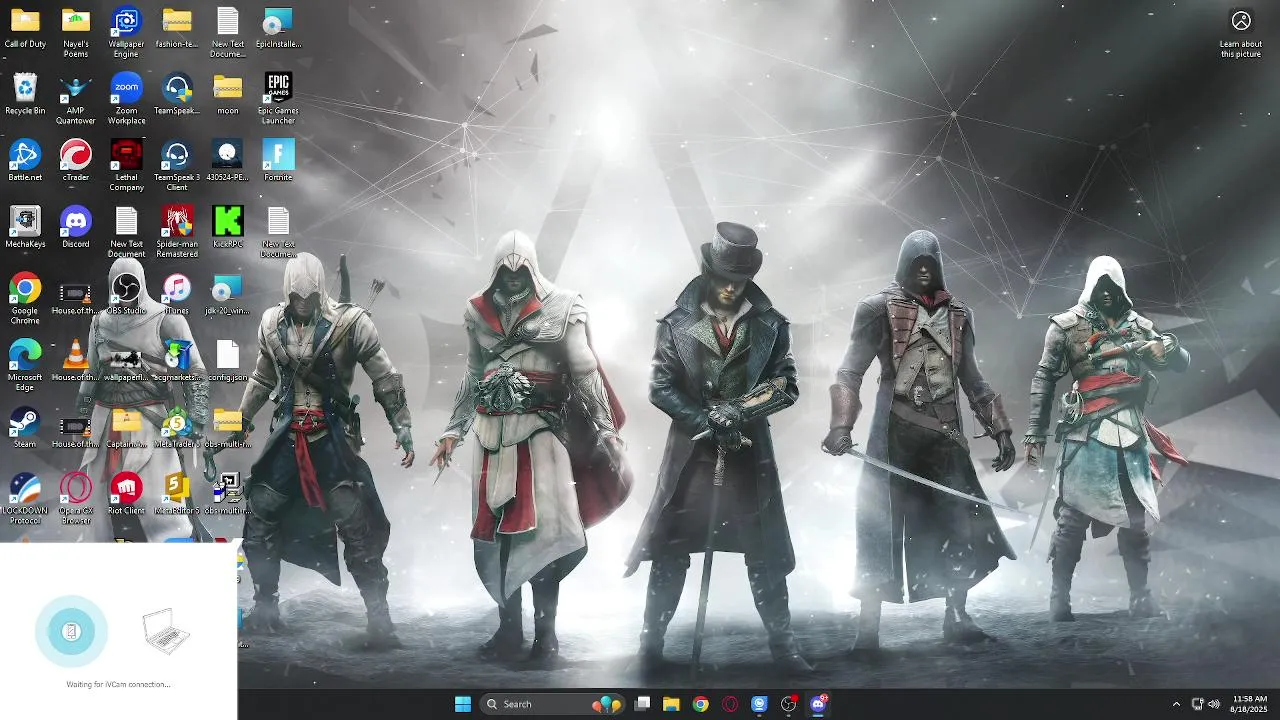
Task: Open Discord from the taskbar
Action: (x=819, y=704)
